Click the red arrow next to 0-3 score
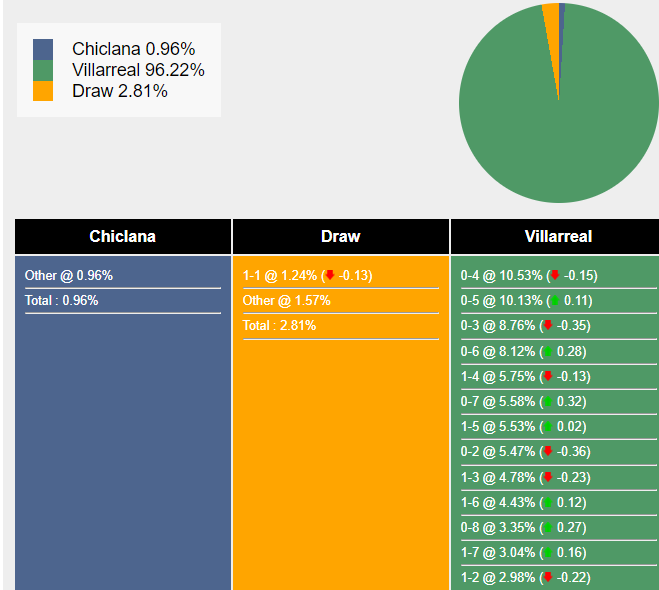 [x=547, y=326]
